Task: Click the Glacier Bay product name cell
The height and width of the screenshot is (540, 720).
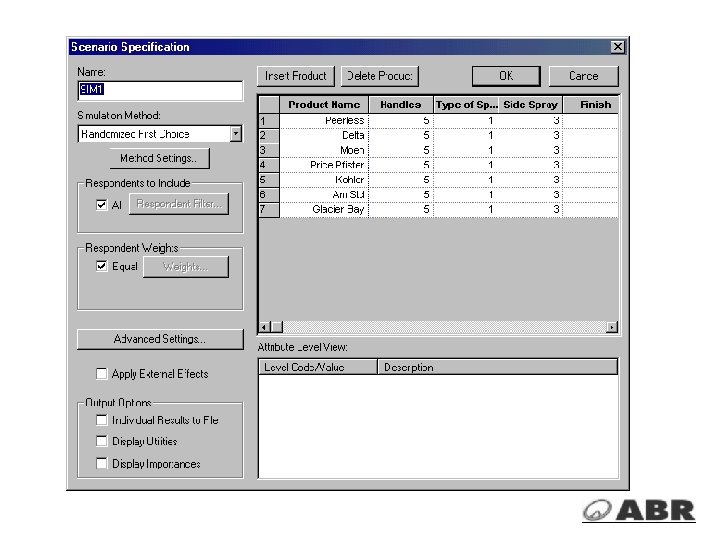Action: click(324, 209)
